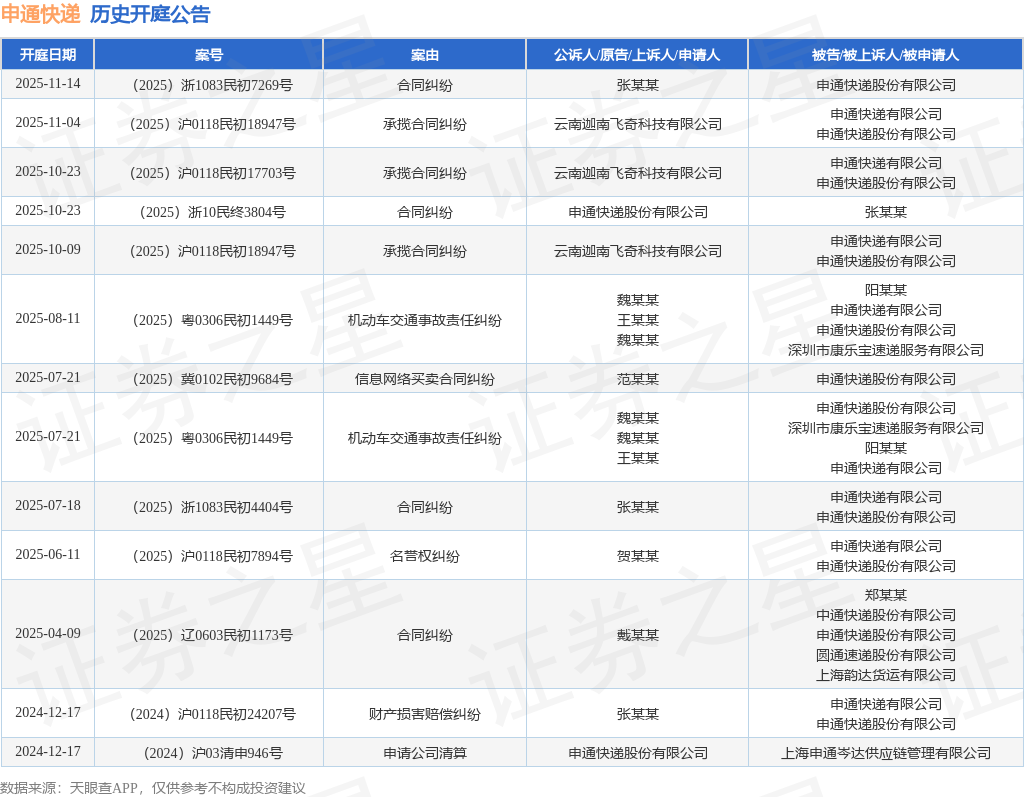1024x797 pixels.
Task: Select the date 2025-04-09
Action: click(x=48, y=634)
